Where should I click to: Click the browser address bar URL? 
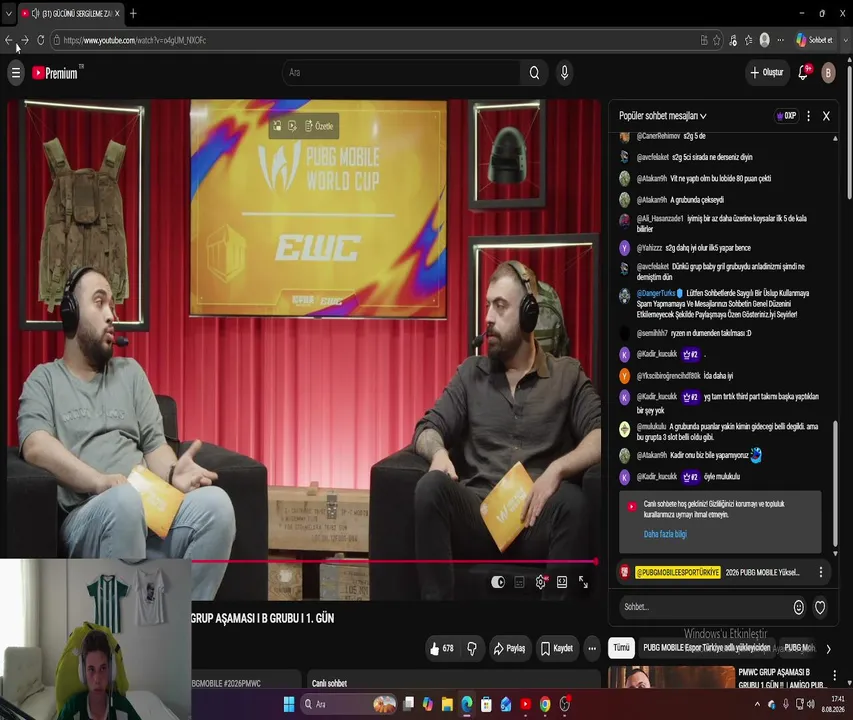click(134, 40)
